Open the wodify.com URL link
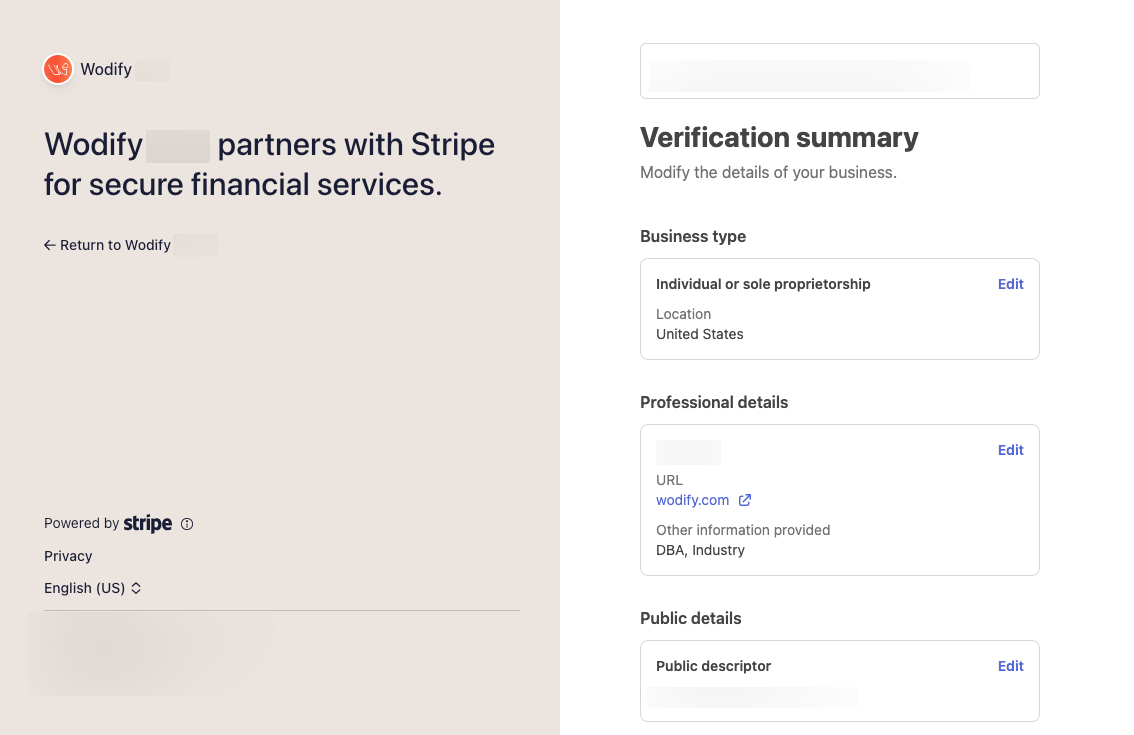Screen dimensions: 1134x735 pyautogui.click(x=692, y=500)
